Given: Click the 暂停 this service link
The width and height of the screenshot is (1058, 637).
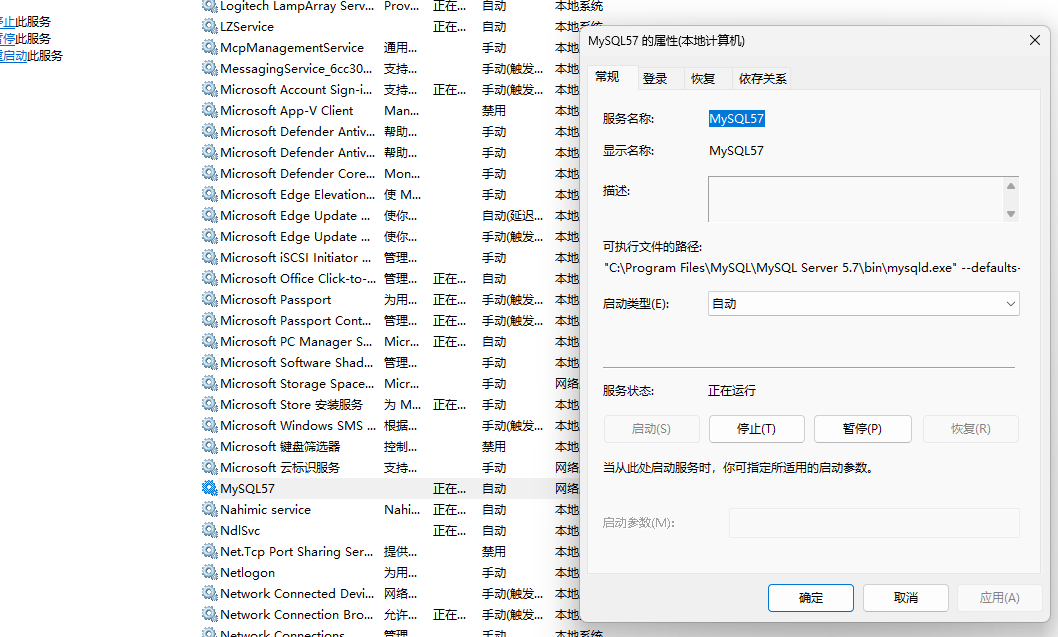Looking at the screenshot, I should pyautogui.click(x=7, y=38).
